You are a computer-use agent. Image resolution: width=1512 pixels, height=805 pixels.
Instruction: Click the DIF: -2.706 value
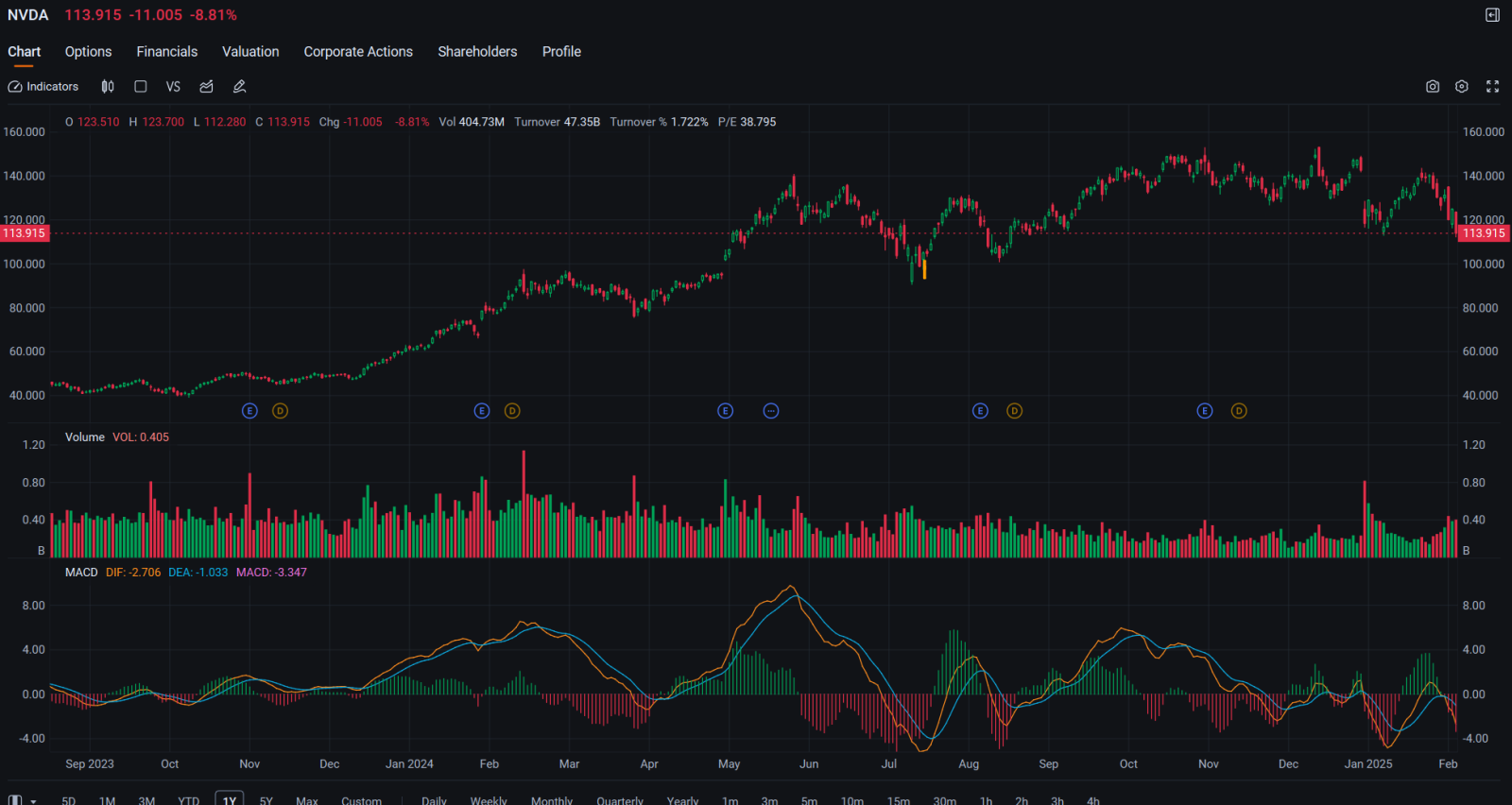click(133, 573)
